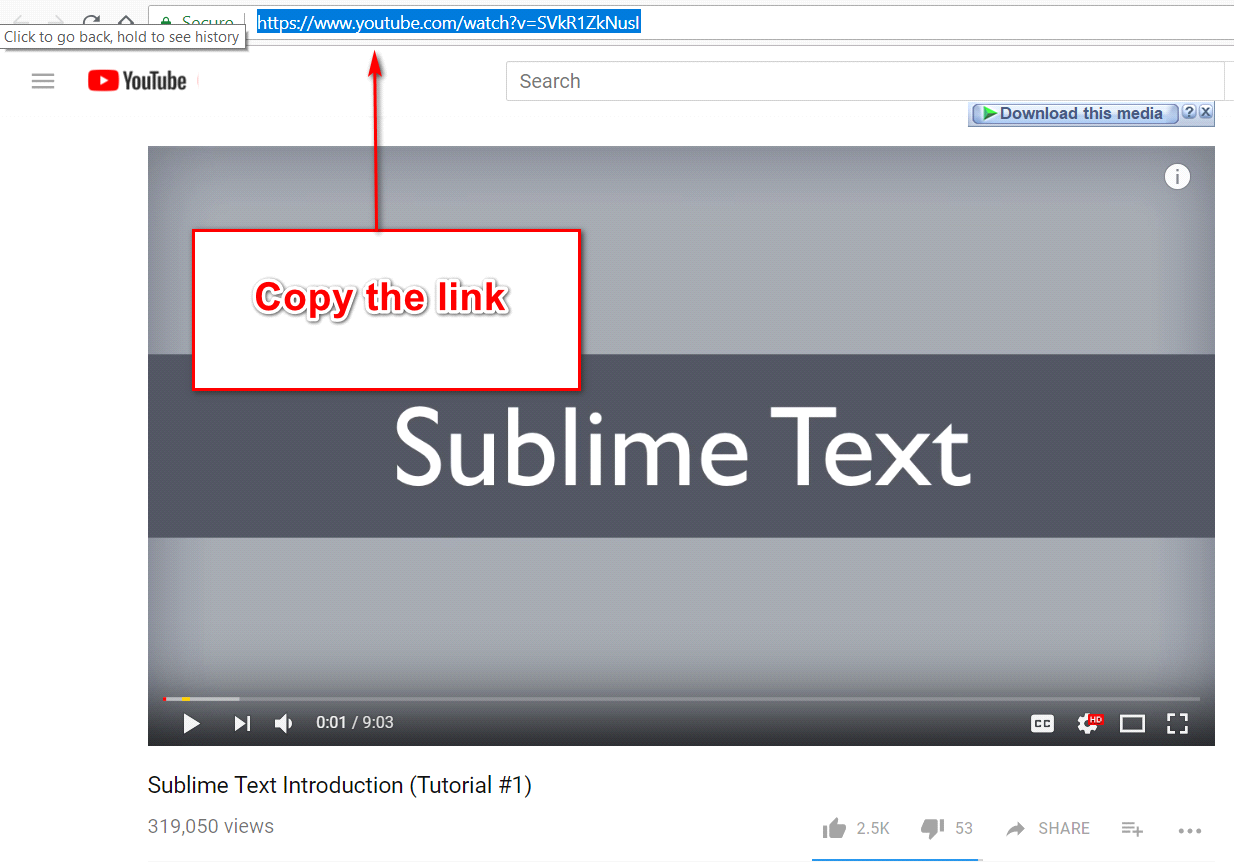1234x863 pixels.
Task: Dislike the video with thumbs down
Action: click(x=932, y=828)
